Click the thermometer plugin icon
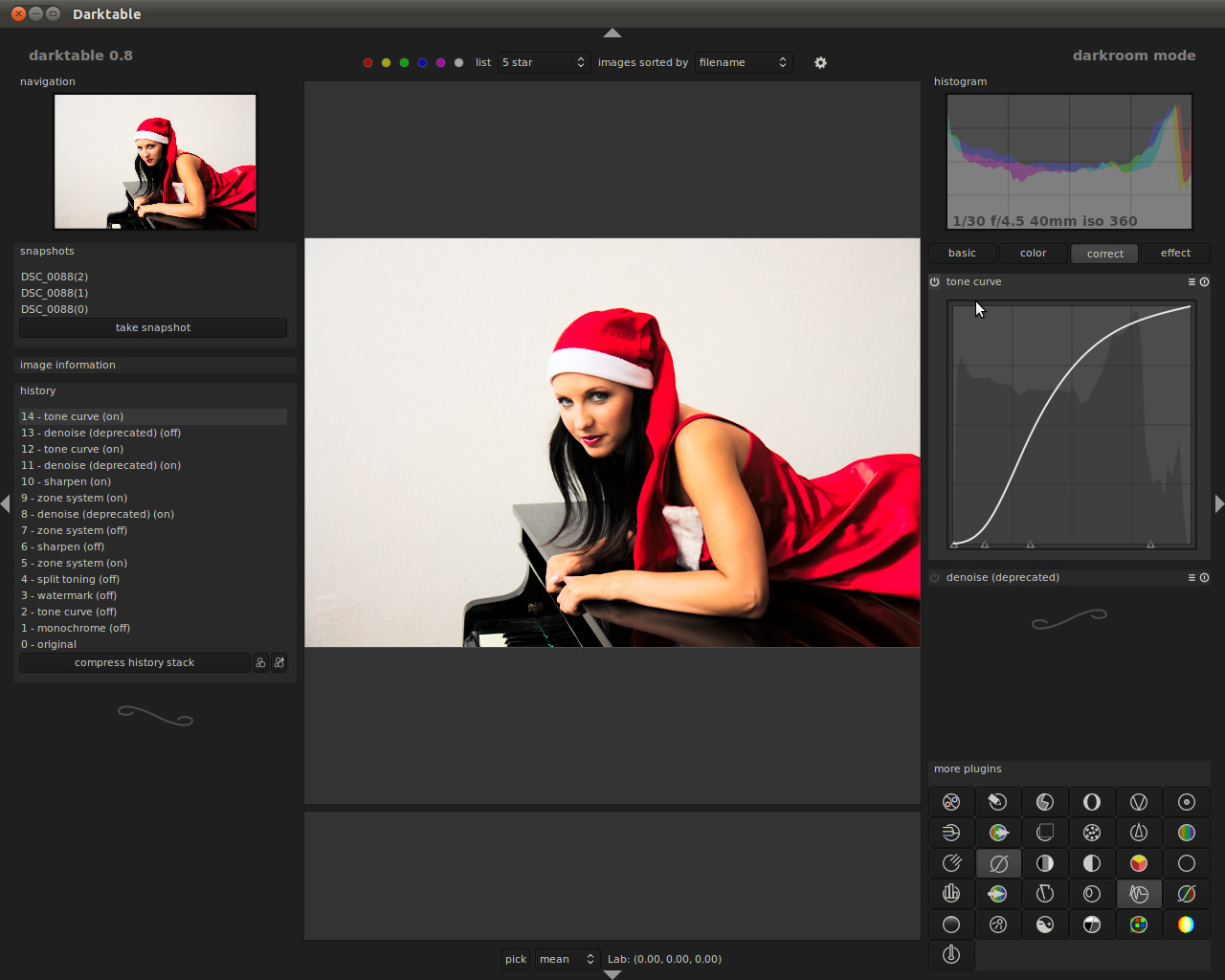 click(x=950, y=954)
